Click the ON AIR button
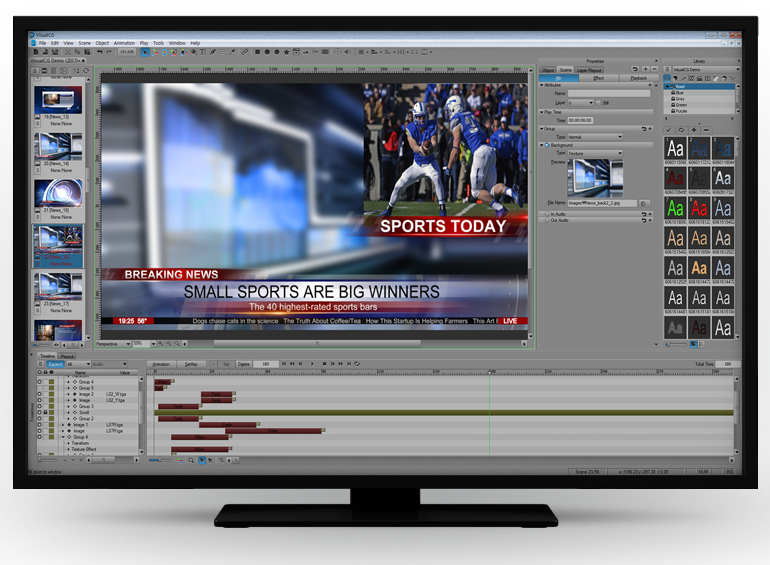770x565 pixels. 127,52
